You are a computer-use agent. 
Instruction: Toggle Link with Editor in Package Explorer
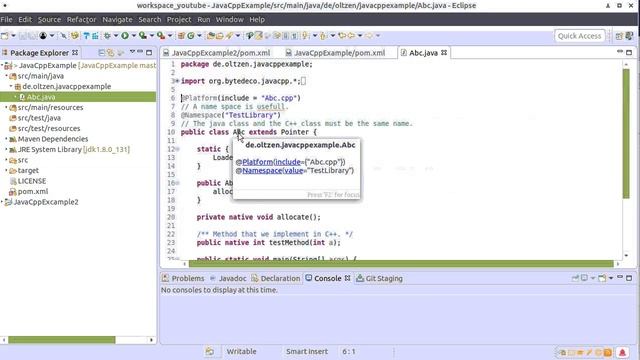111,53
